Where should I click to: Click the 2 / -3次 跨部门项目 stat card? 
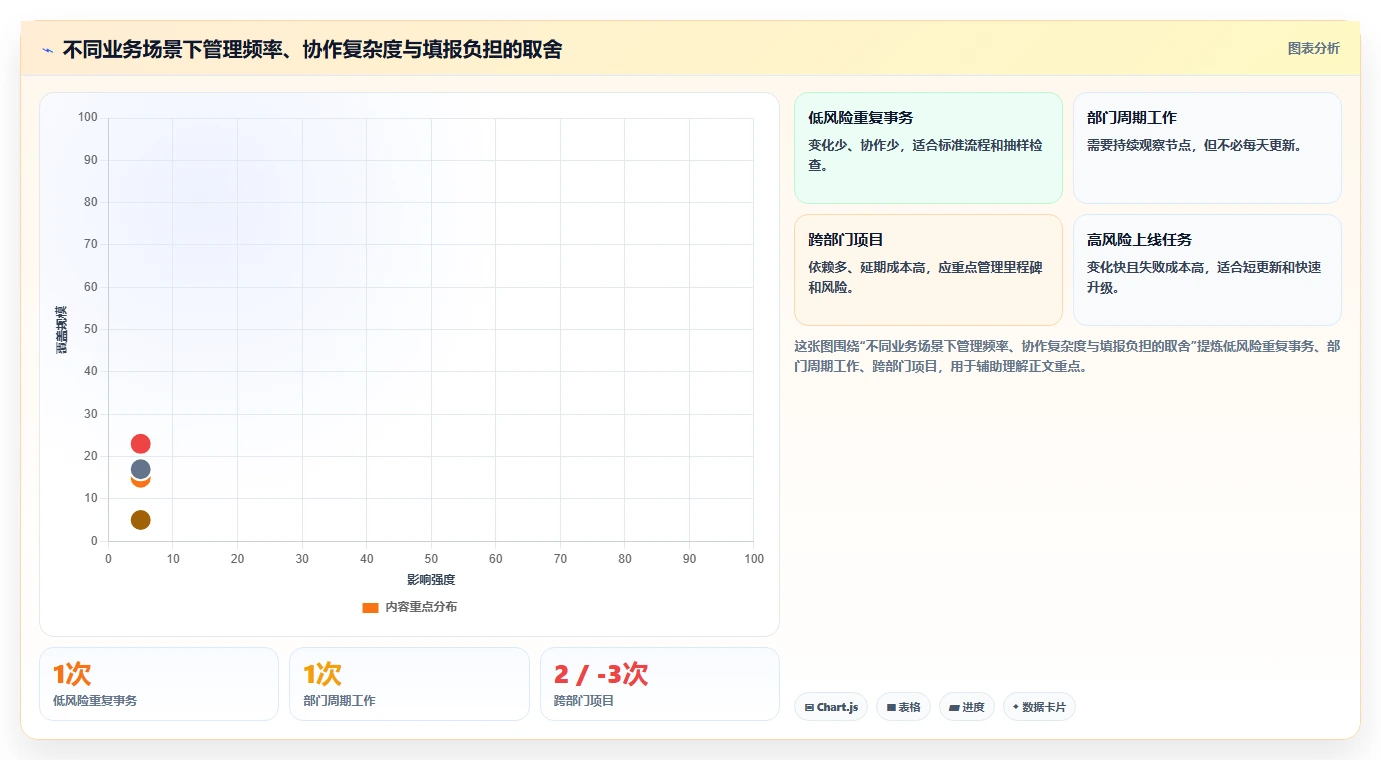660,684
